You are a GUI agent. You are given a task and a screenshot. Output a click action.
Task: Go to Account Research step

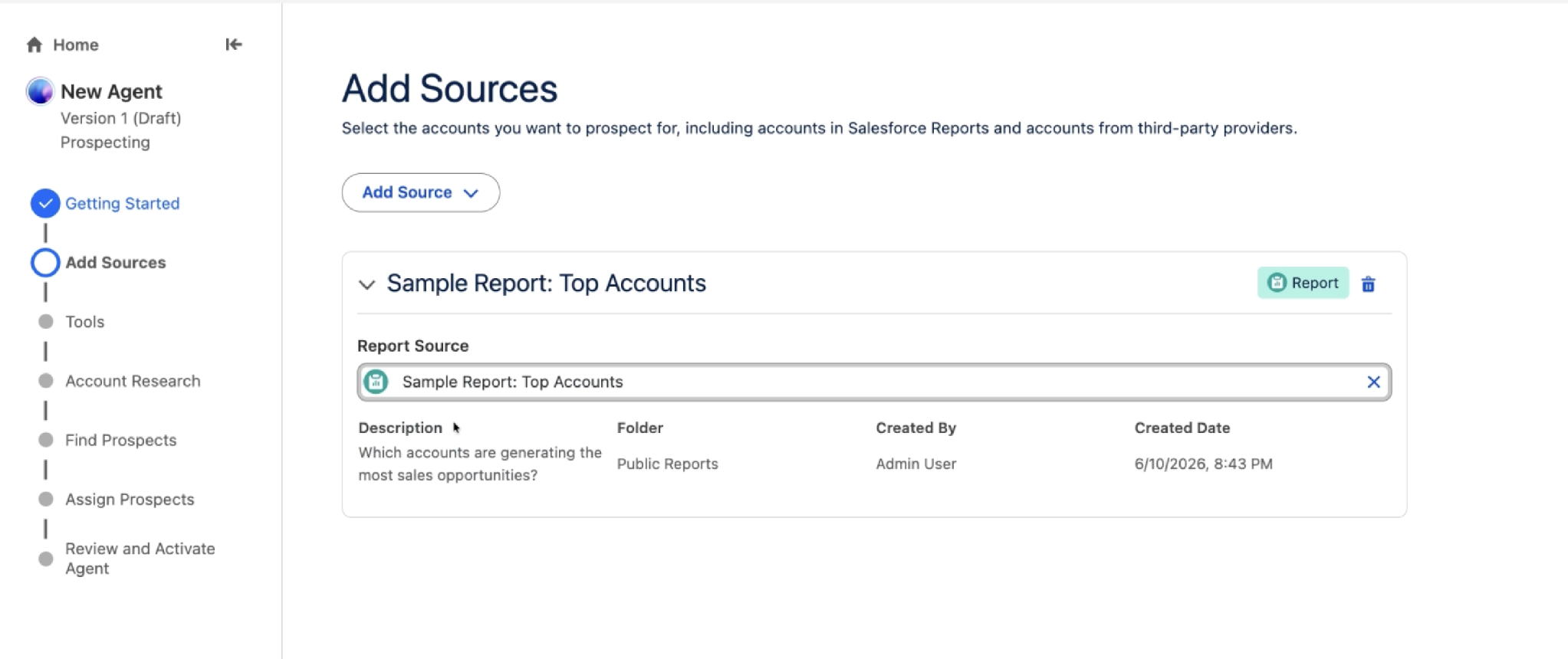pos(133,381)
